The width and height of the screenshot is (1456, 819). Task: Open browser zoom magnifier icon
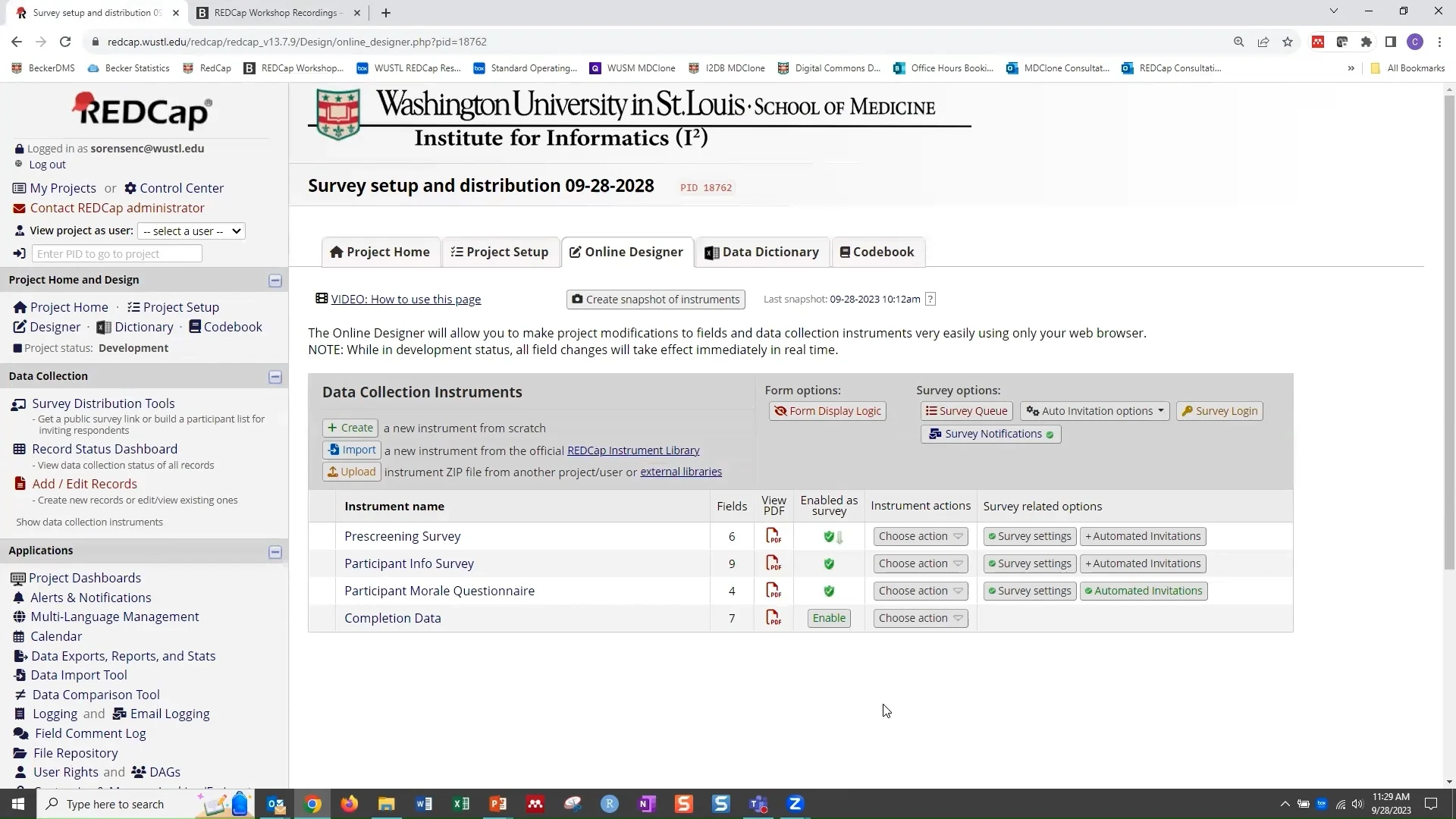click(1239, 42)
